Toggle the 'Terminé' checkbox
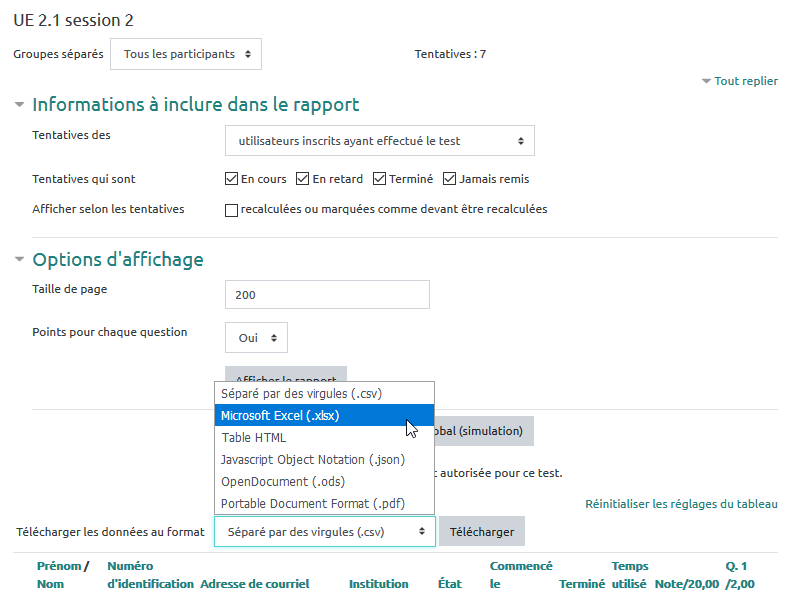 (380, 180)
